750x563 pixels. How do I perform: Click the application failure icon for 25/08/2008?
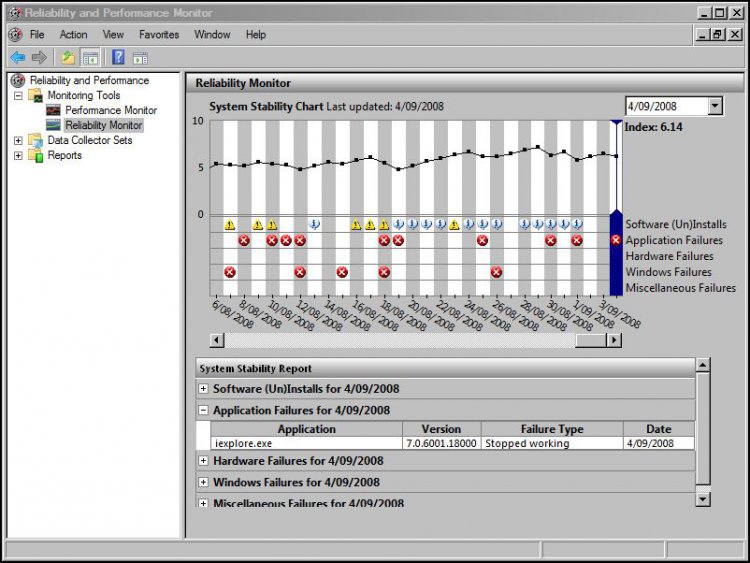[483, 240]
